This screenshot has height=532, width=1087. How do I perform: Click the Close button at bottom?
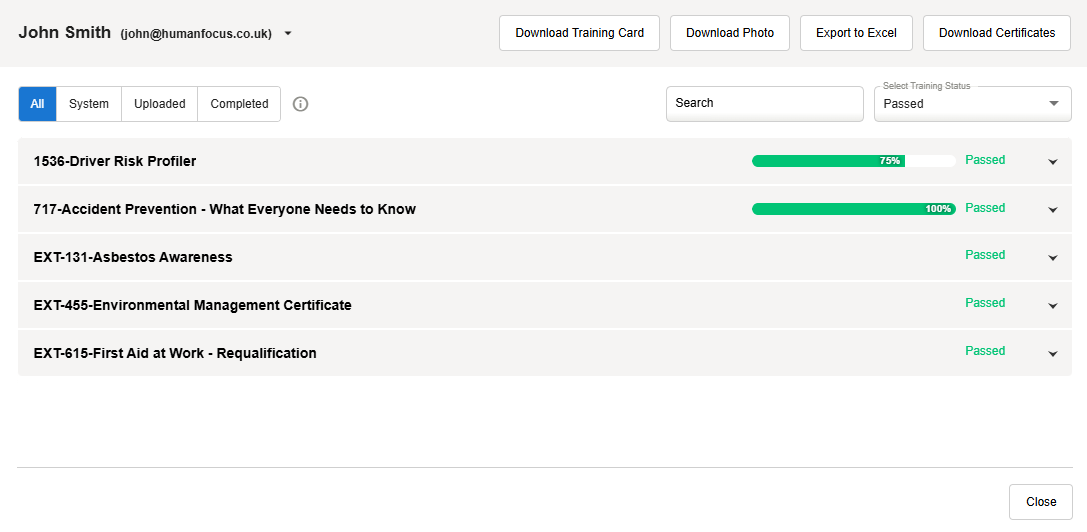(1040, 502)
